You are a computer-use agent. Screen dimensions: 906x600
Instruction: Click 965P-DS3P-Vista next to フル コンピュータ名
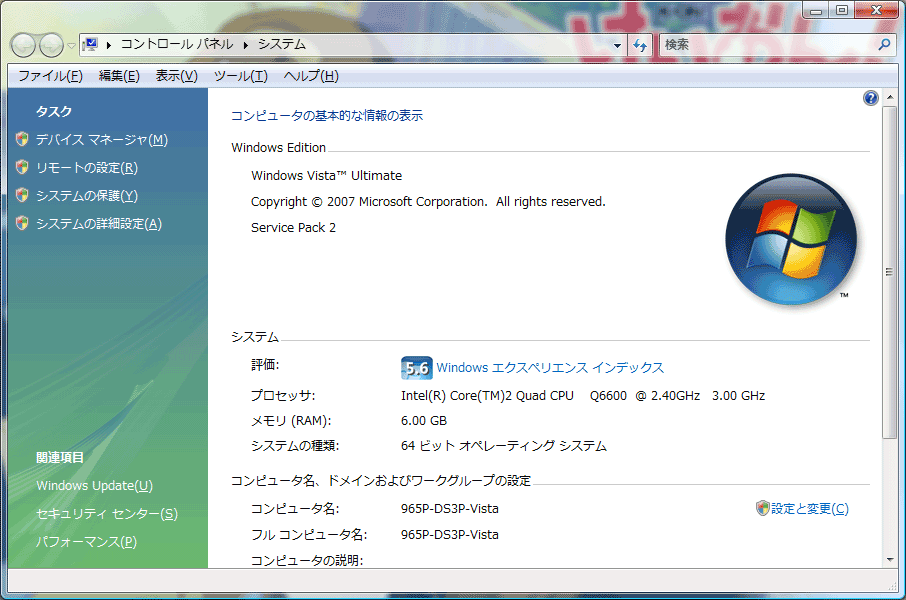pyautogui.click(x=450, y=535)
